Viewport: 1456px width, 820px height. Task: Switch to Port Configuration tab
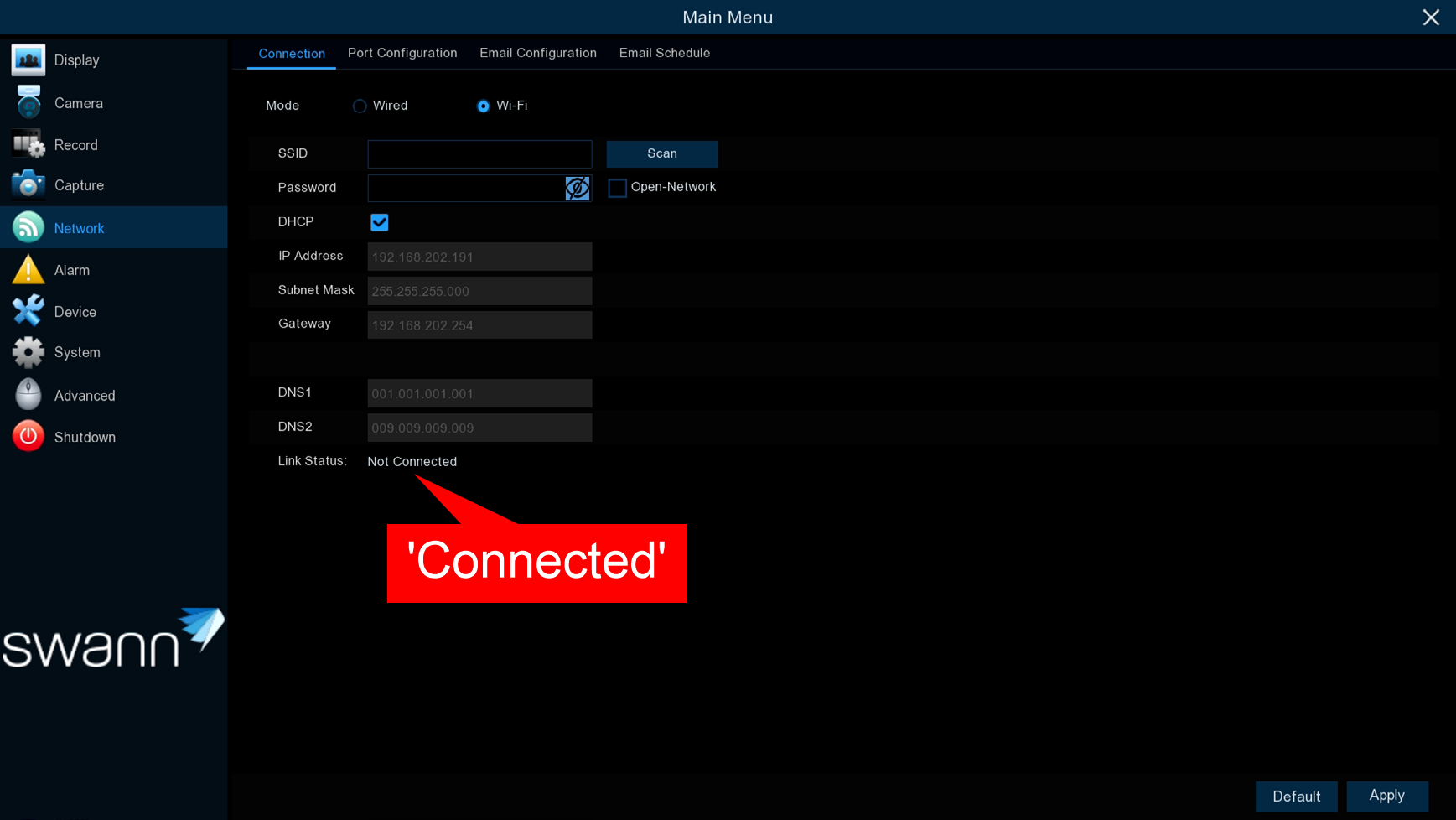point(402,53)
